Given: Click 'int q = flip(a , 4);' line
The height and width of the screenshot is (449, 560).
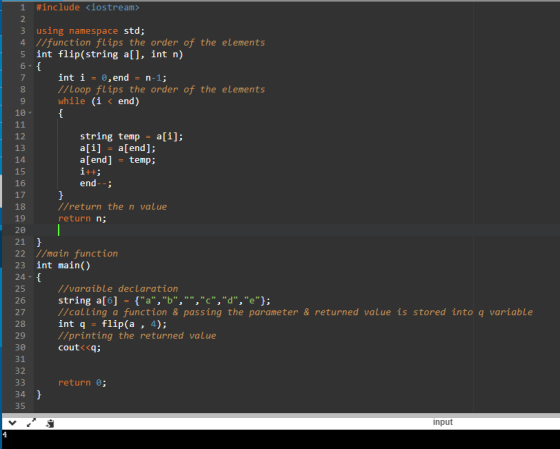Looking at the screenshot, I should click(112, 324).
